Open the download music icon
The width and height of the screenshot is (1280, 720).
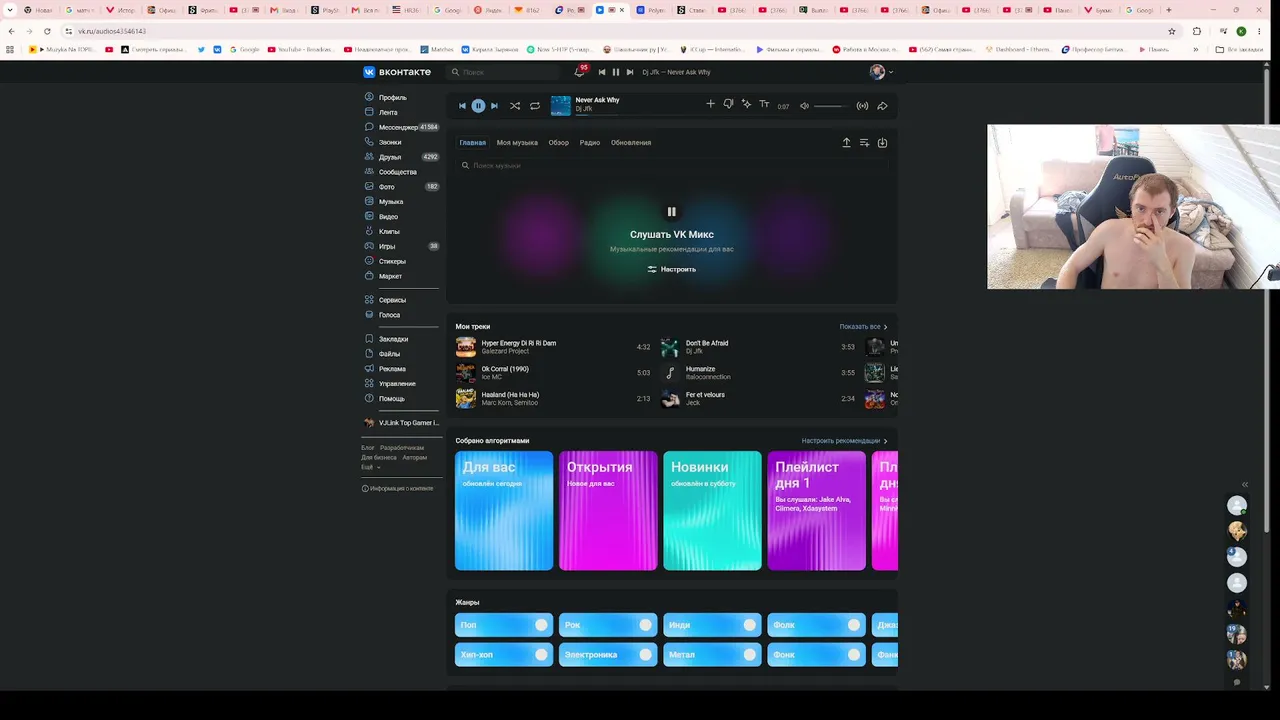[882, 142]
